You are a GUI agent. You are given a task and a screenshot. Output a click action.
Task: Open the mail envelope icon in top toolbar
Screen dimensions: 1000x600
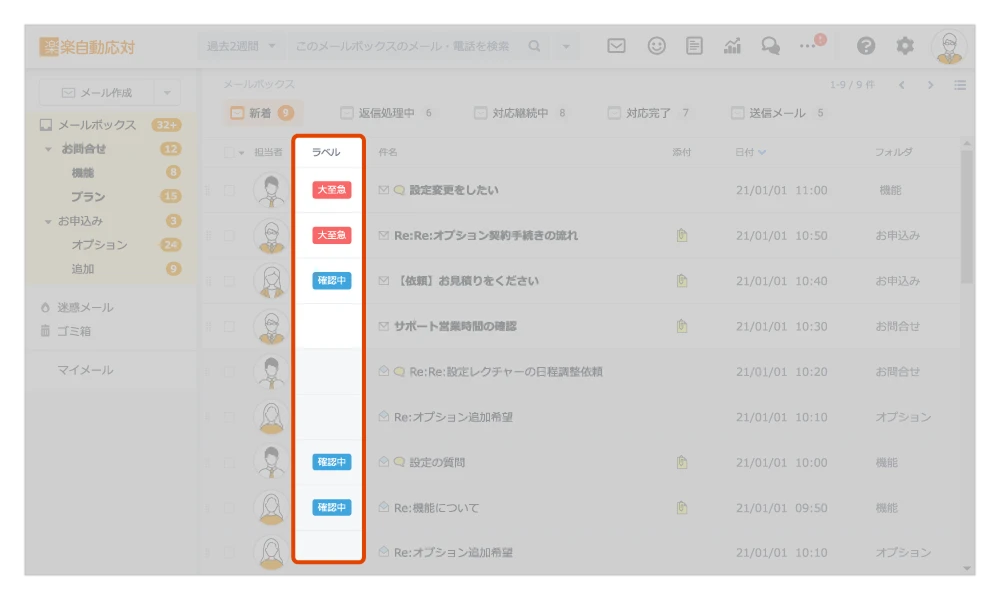(x=616, y=46)
